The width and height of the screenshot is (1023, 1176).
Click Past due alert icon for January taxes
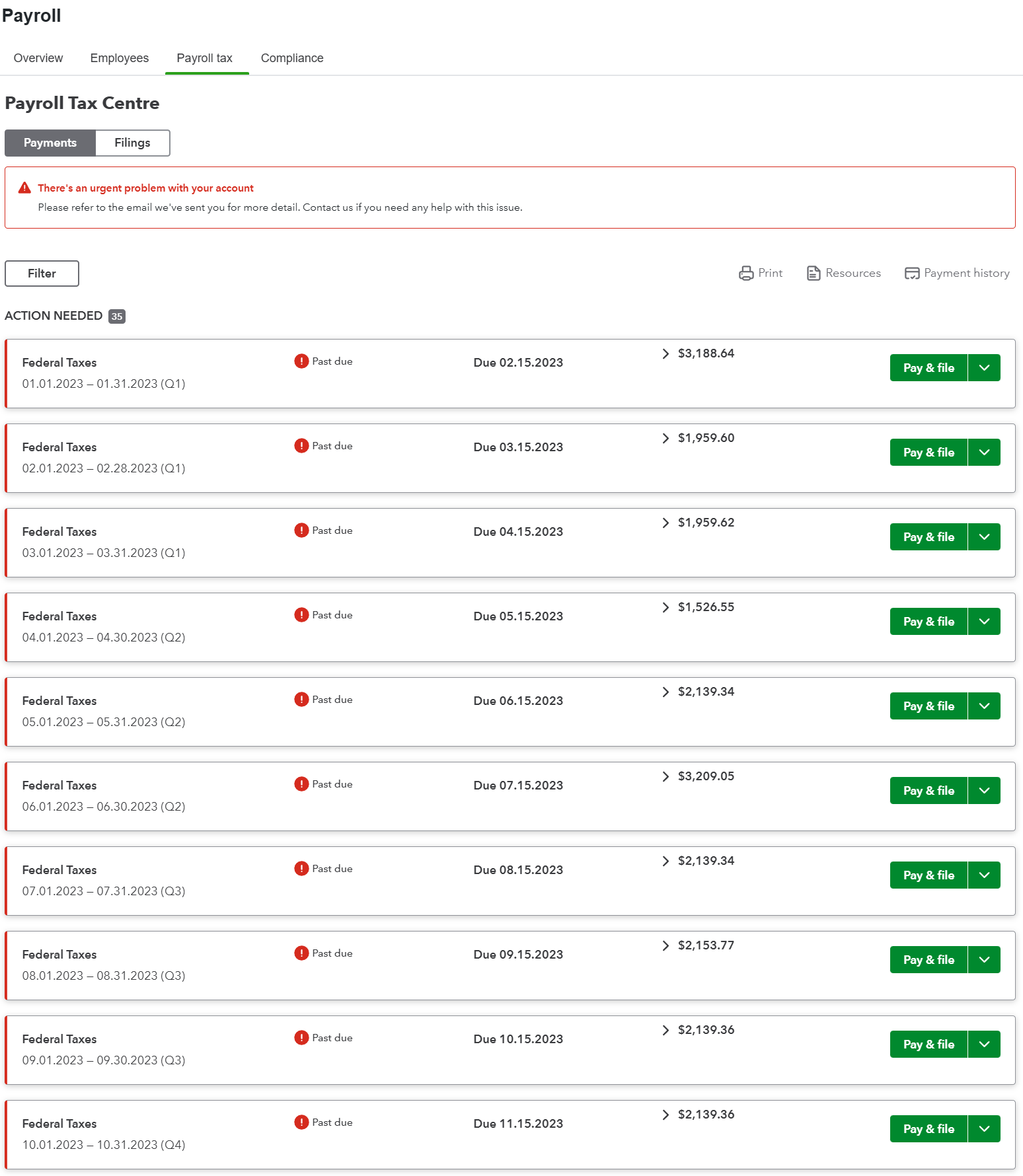tap(301, 361)
